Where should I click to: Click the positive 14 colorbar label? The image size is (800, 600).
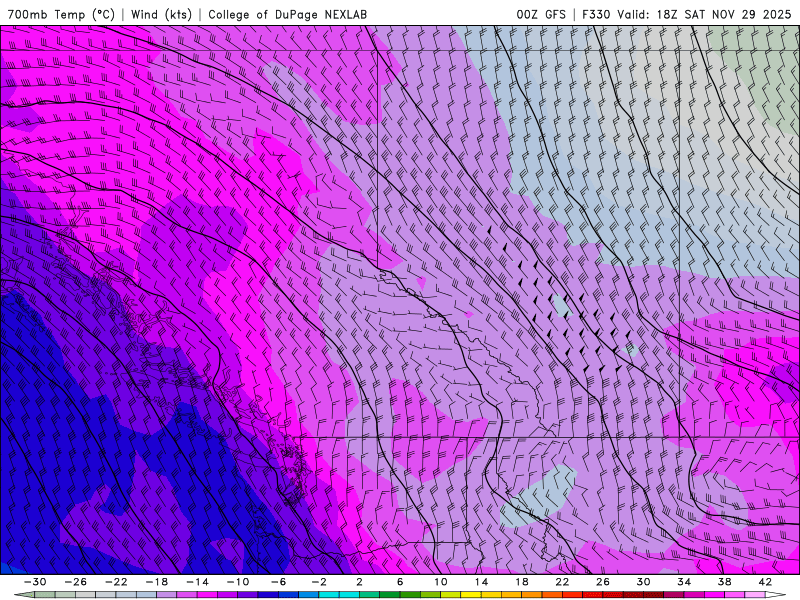481,582
